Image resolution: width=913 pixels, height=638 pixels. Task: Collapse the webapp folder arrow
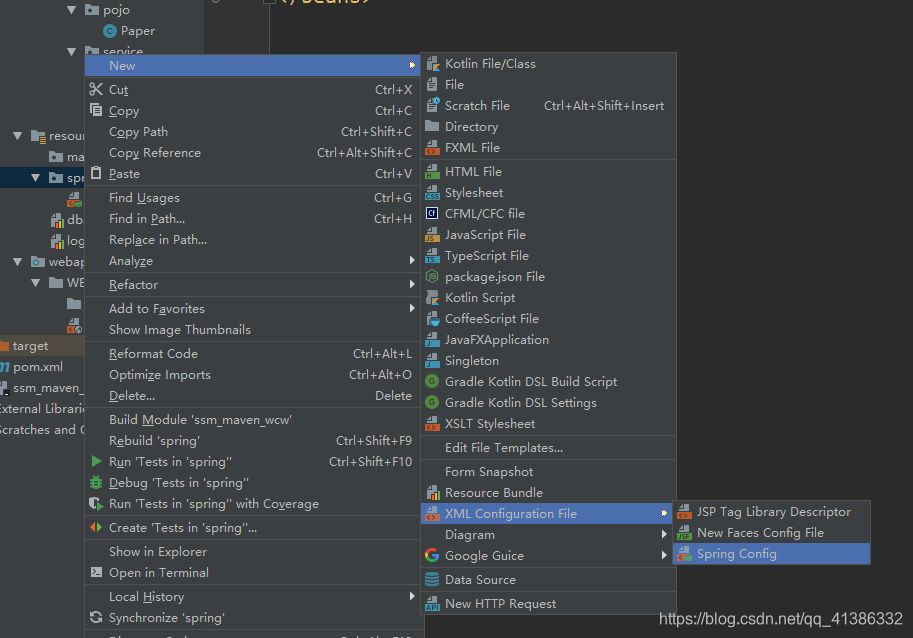click(17, 261)
